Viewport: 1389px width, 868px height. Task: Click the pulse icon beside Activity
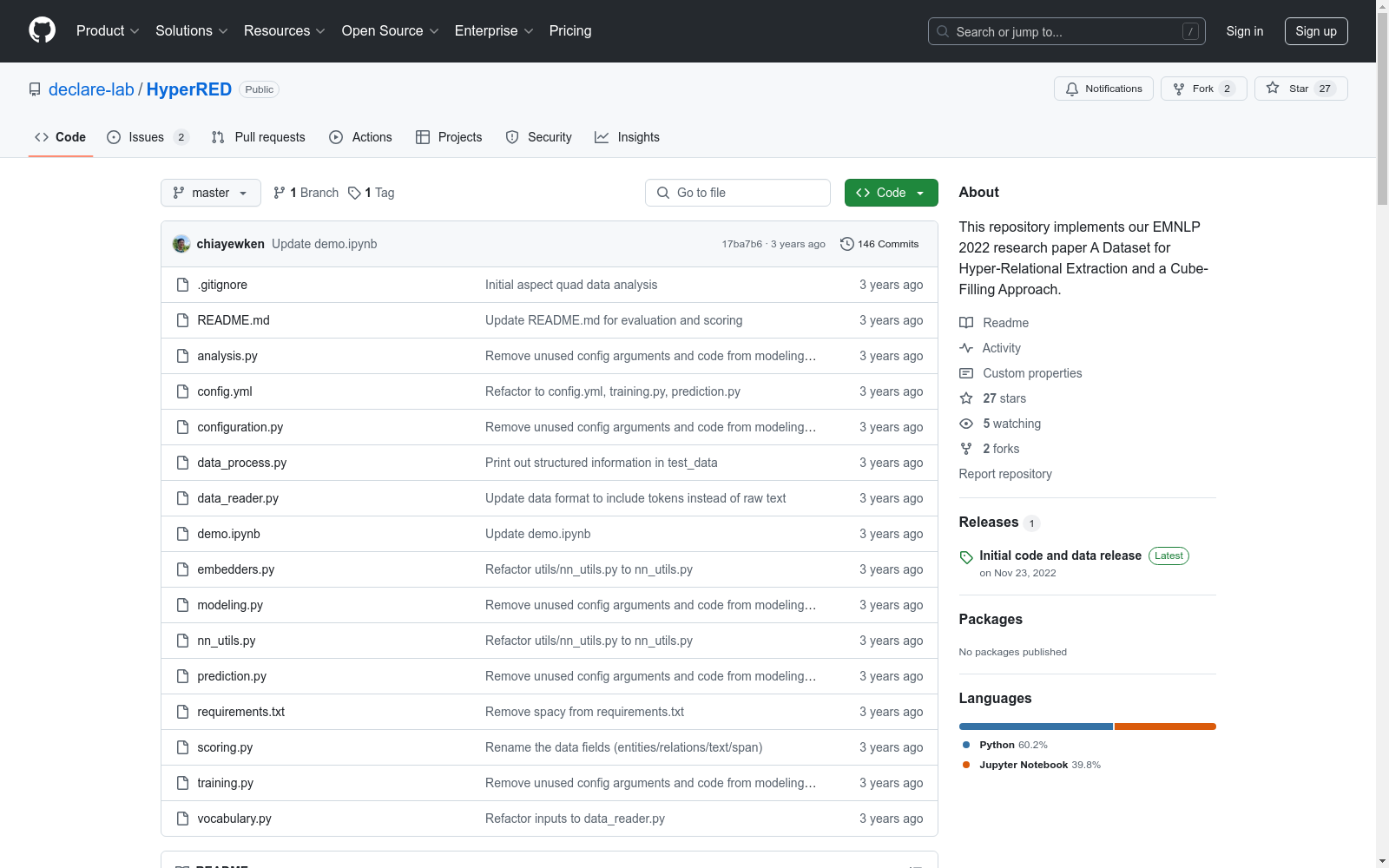pos(966,348)
